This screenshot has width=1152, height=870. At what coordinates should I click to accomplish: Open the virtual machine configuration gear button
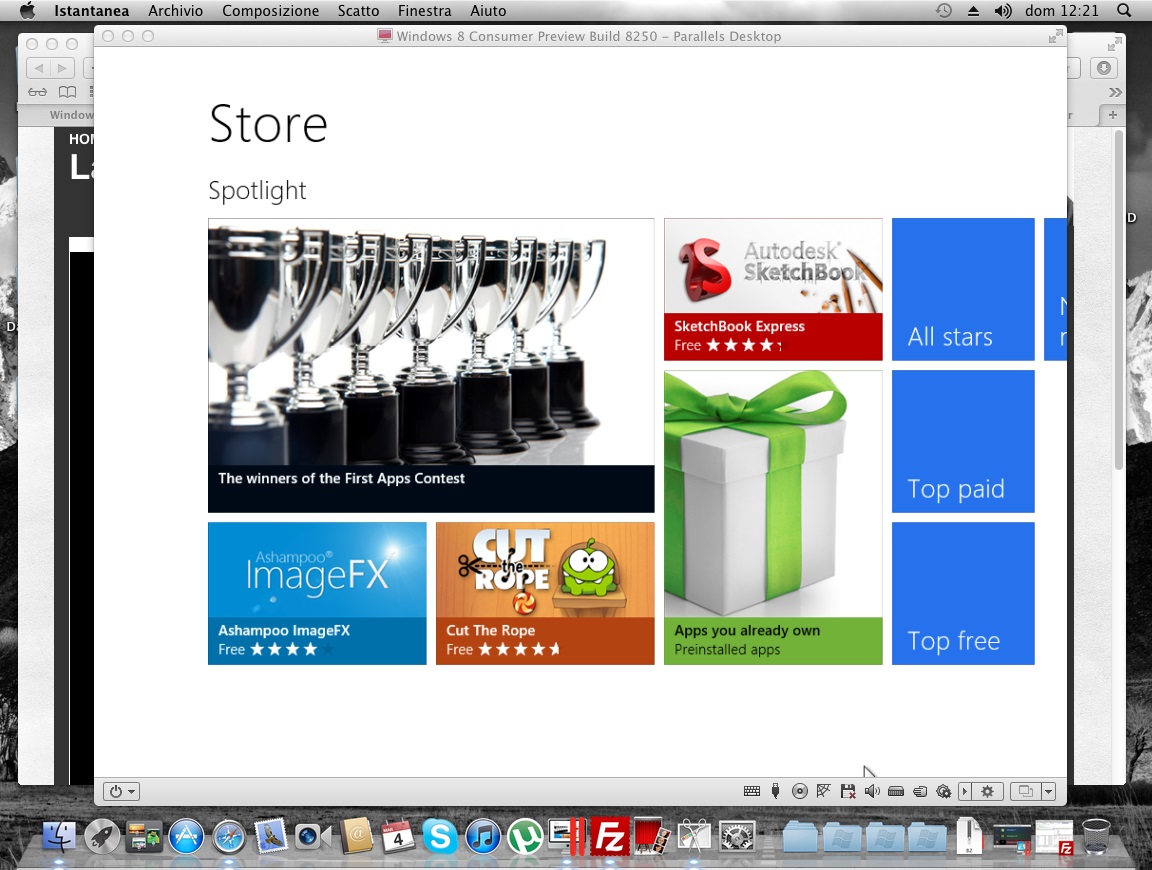pos(988,791)
